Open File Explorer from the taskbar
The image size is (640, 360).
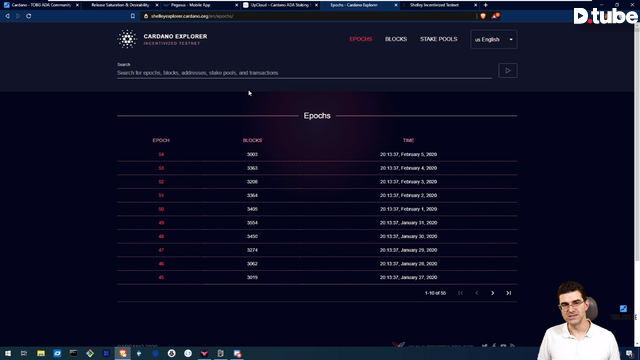(x=41, y=353)
